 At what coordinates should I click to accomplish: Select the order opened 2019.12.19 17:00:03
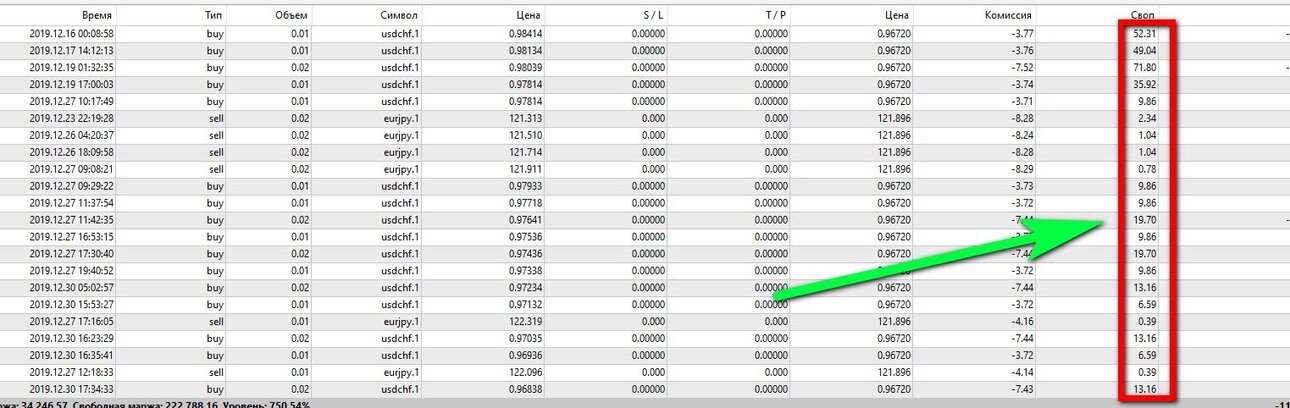(x=645, y=85)
